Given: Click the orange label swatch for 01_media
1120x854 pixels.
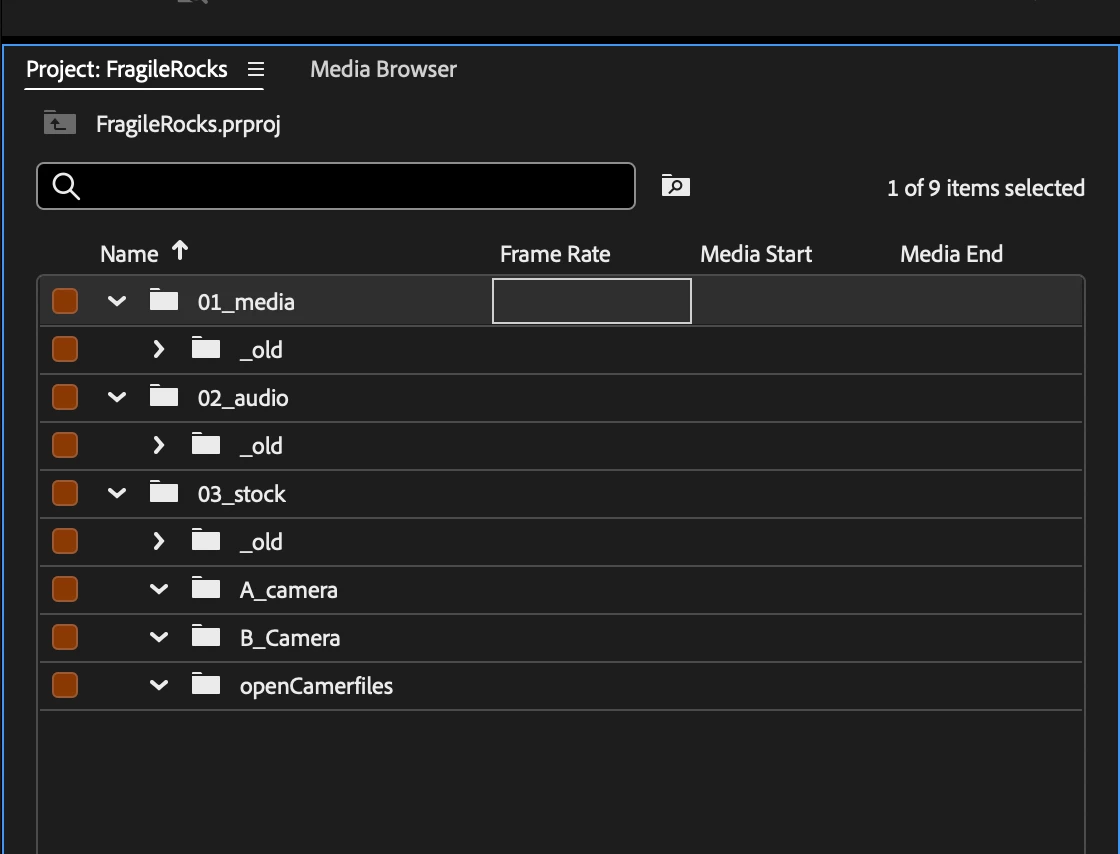Looking at the screenshot, I should pyautogui.click(x=65, y=301).
